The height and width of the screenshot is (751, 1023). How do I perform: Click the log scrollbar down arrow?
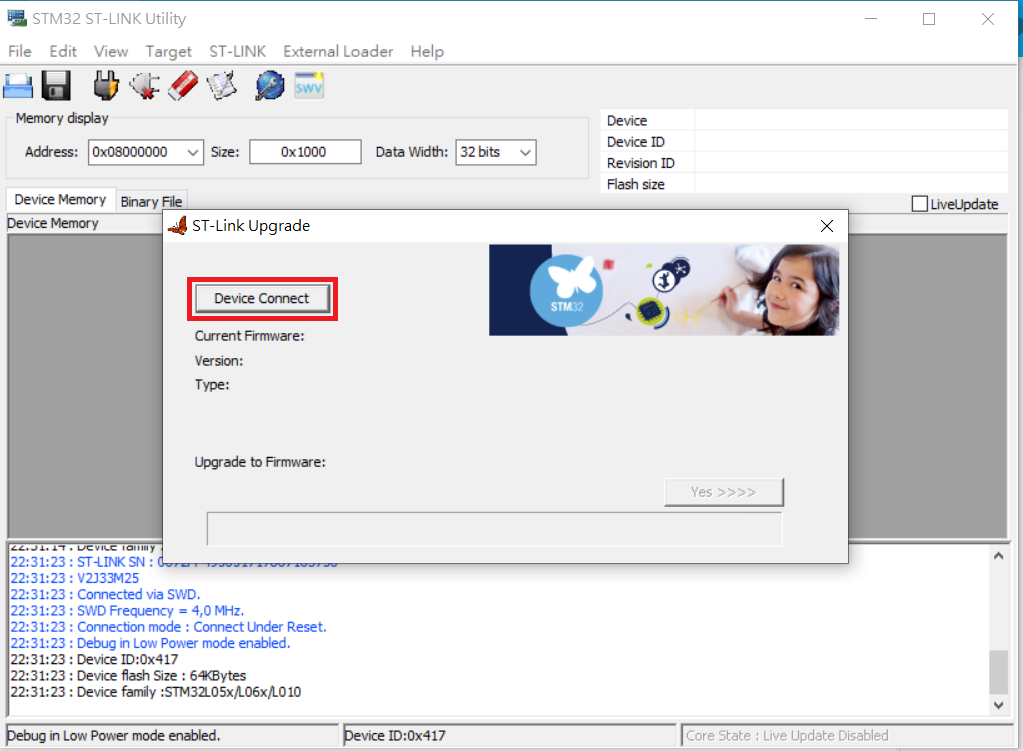(x=998, y=705)
